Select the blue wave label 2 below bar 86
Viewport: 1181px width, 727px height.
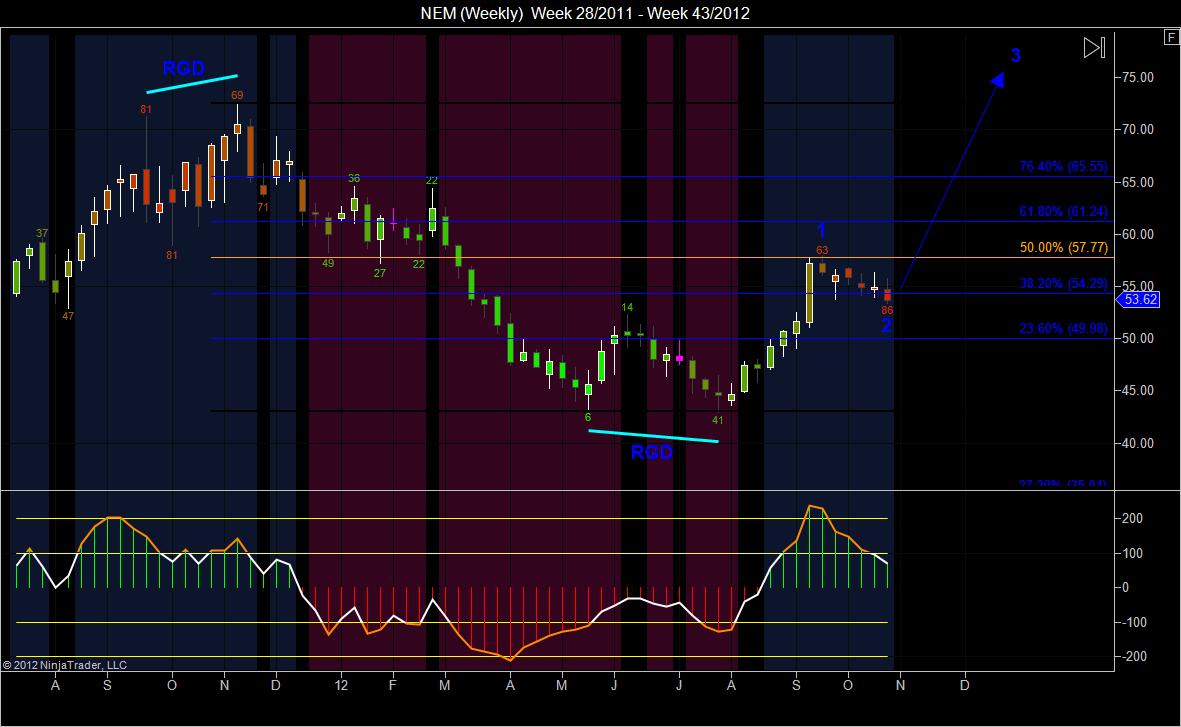887,325
